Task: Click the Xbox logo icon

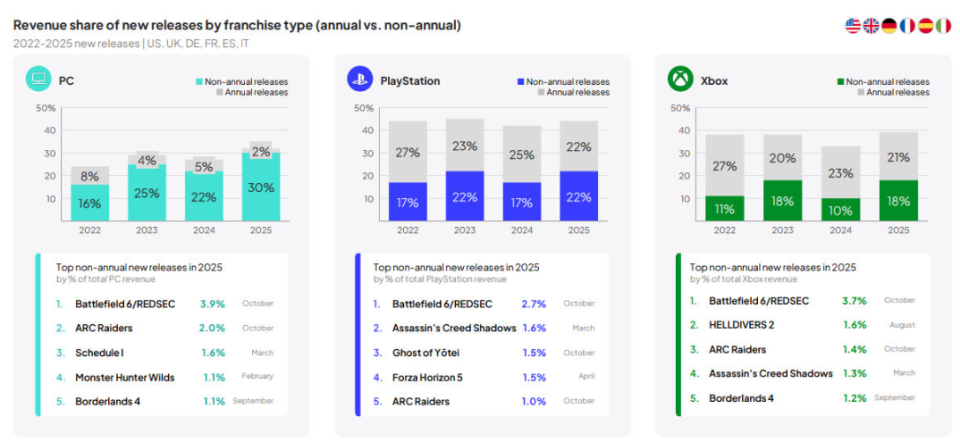Action: [x=680, y=79]
